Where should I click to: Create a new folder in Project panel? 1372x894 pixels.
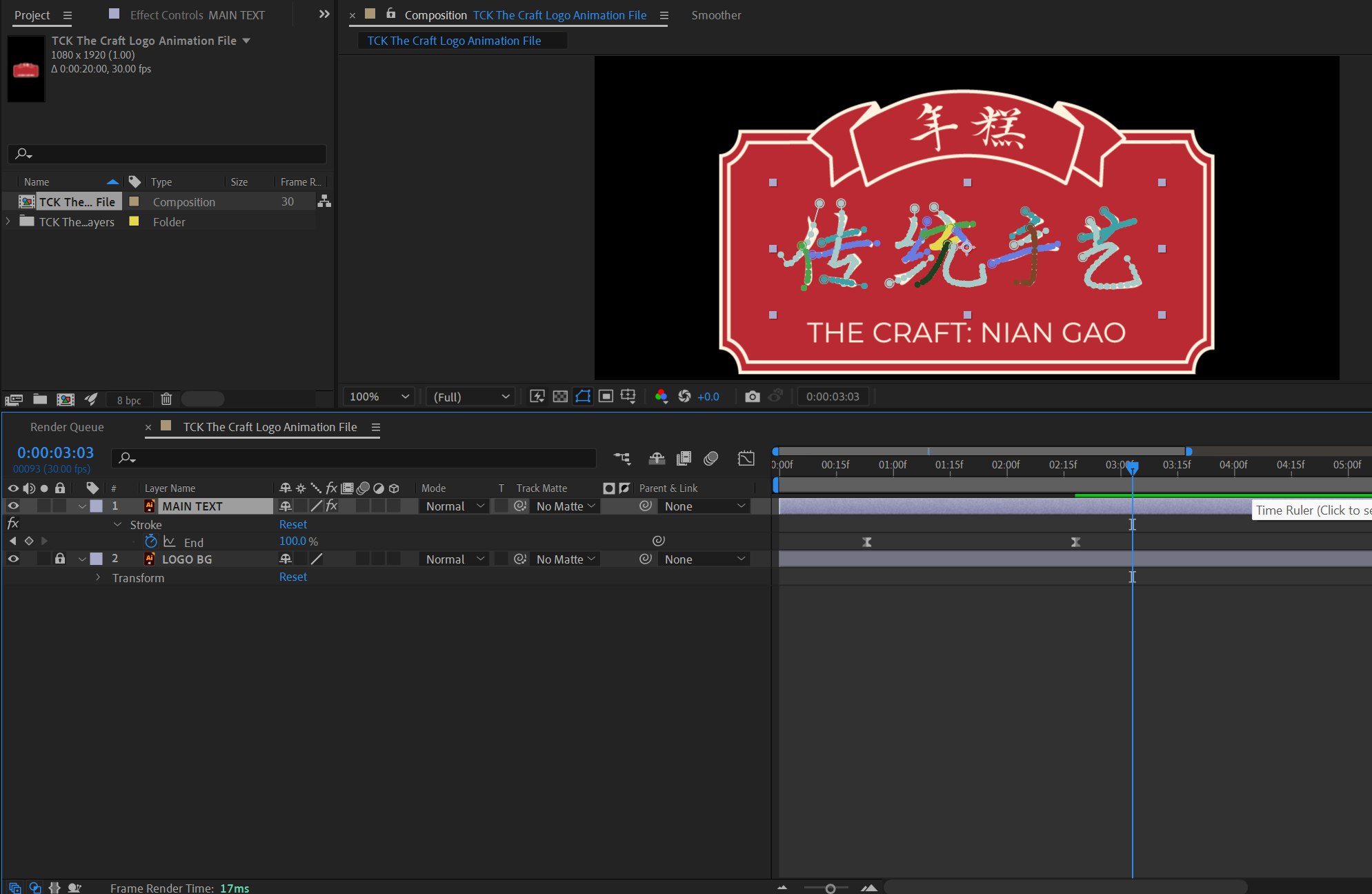coord(40,399)
